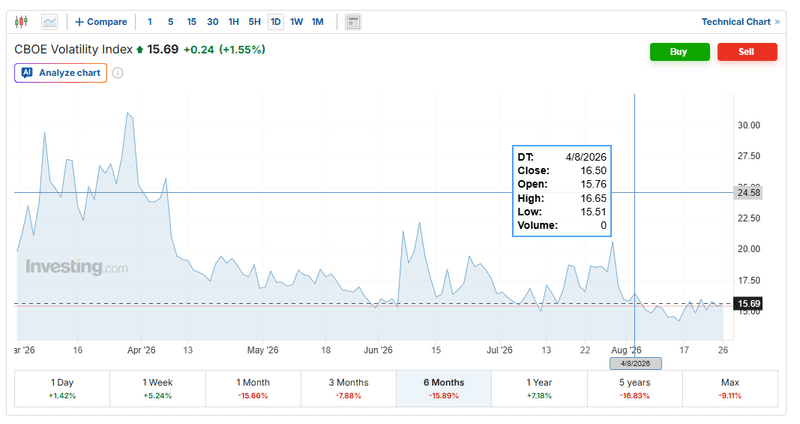Click the +0.24 change value
Viewport: 800px width, 424px height.
198,49
